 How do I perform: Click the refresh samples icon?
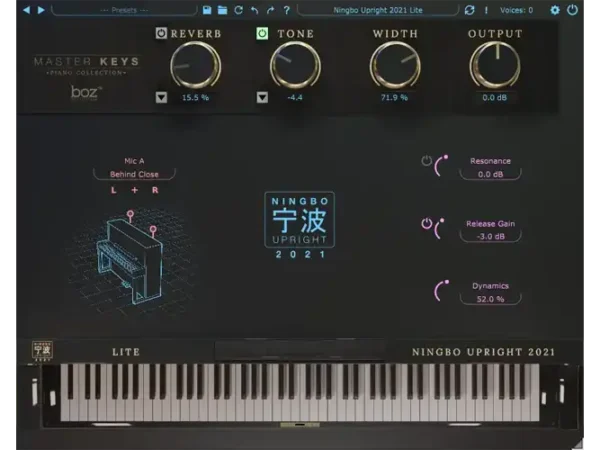(x=470, y=10)
